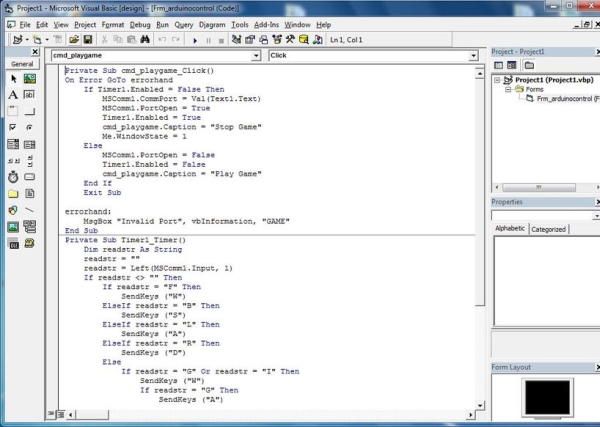Select the DirListBox folder control in toolbox

pyautogui.click(x=13, y=194)
